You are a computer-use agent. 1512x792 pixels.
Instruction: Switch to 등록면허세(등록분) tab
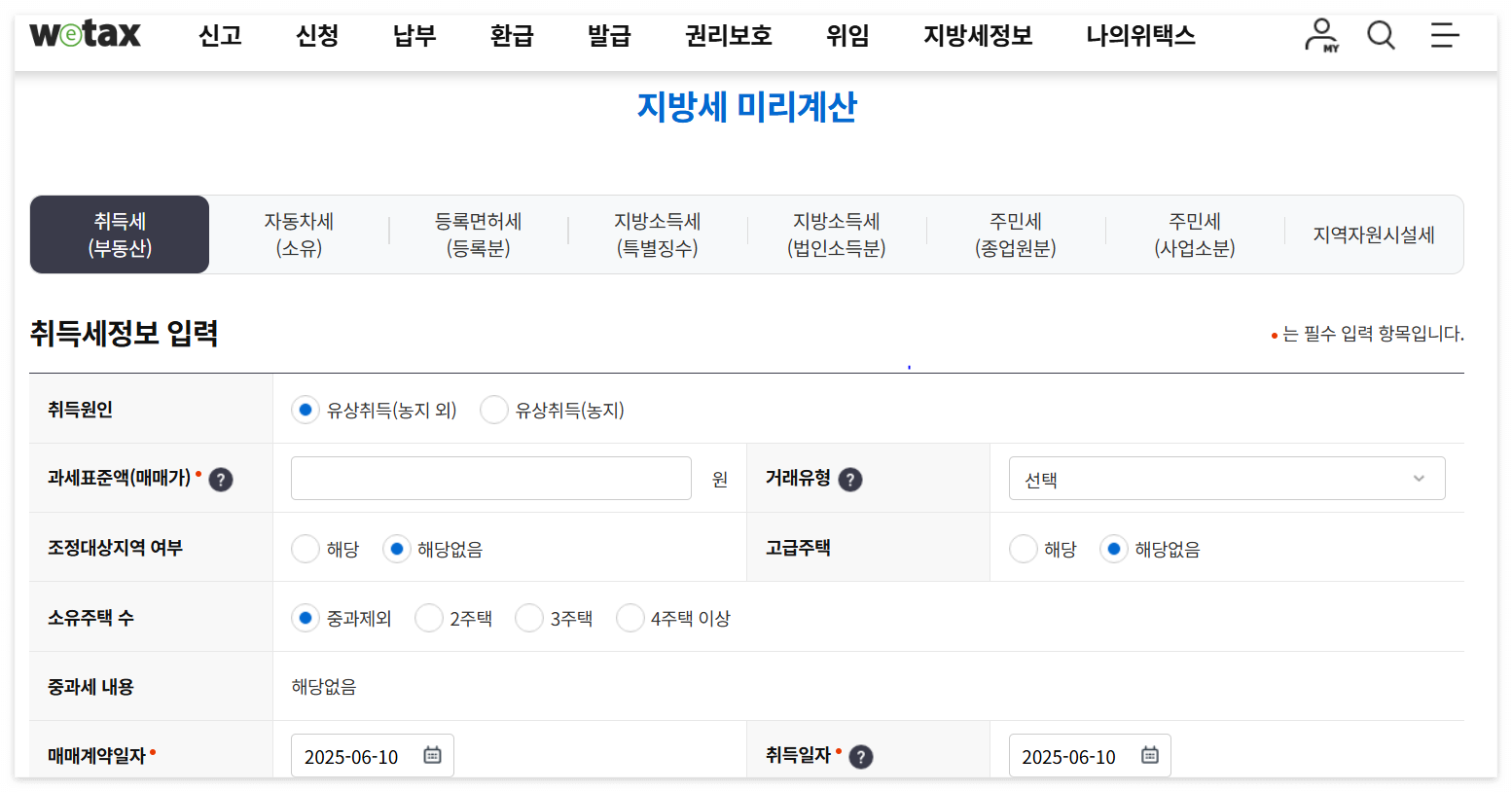[478, 234]
